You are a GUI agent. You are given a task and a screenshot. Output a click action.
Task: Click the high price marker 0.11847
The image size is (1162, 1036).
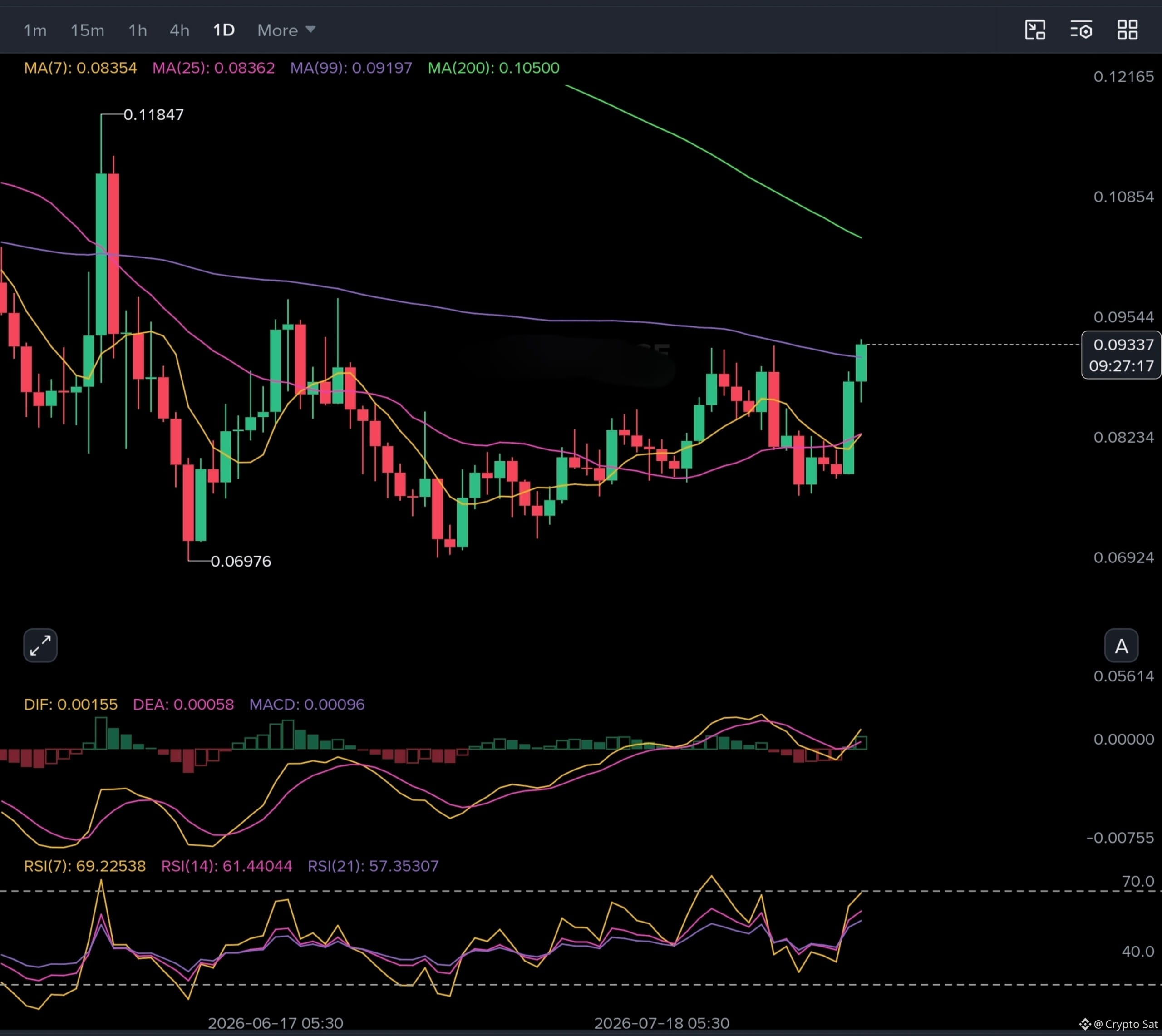[x=153, y=114]
